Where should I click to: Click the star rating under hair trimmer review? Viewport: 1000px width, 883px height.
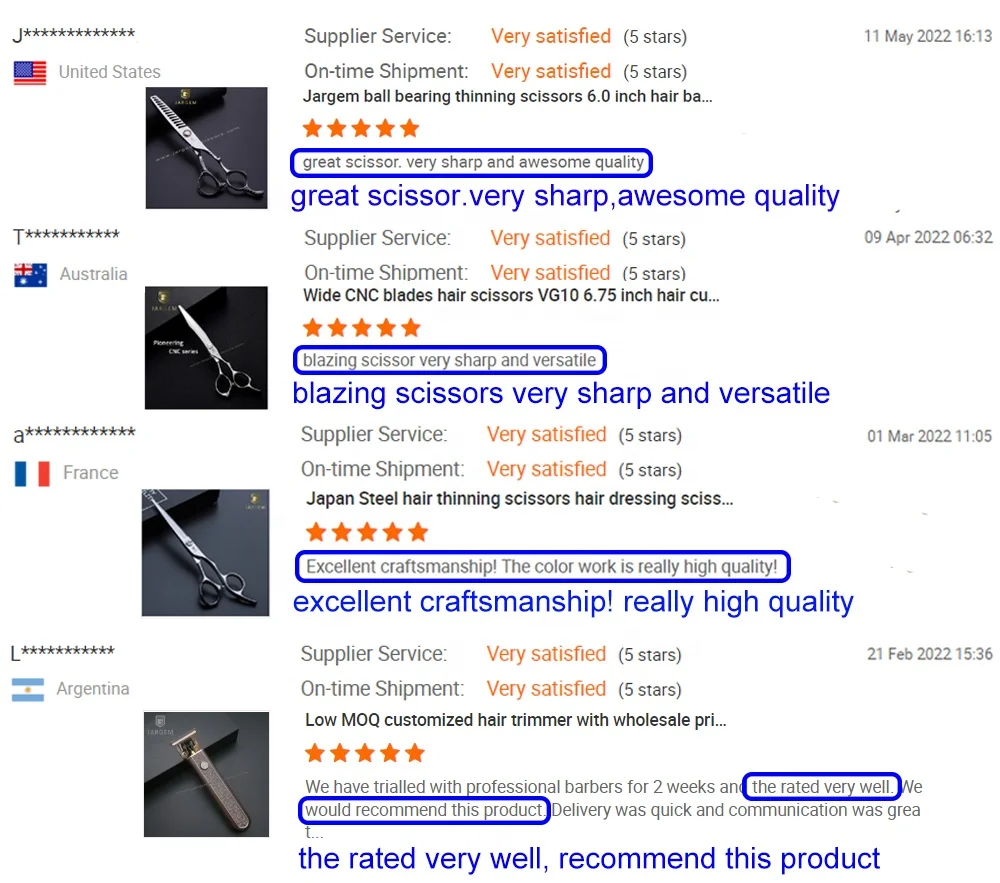(365, 752)
